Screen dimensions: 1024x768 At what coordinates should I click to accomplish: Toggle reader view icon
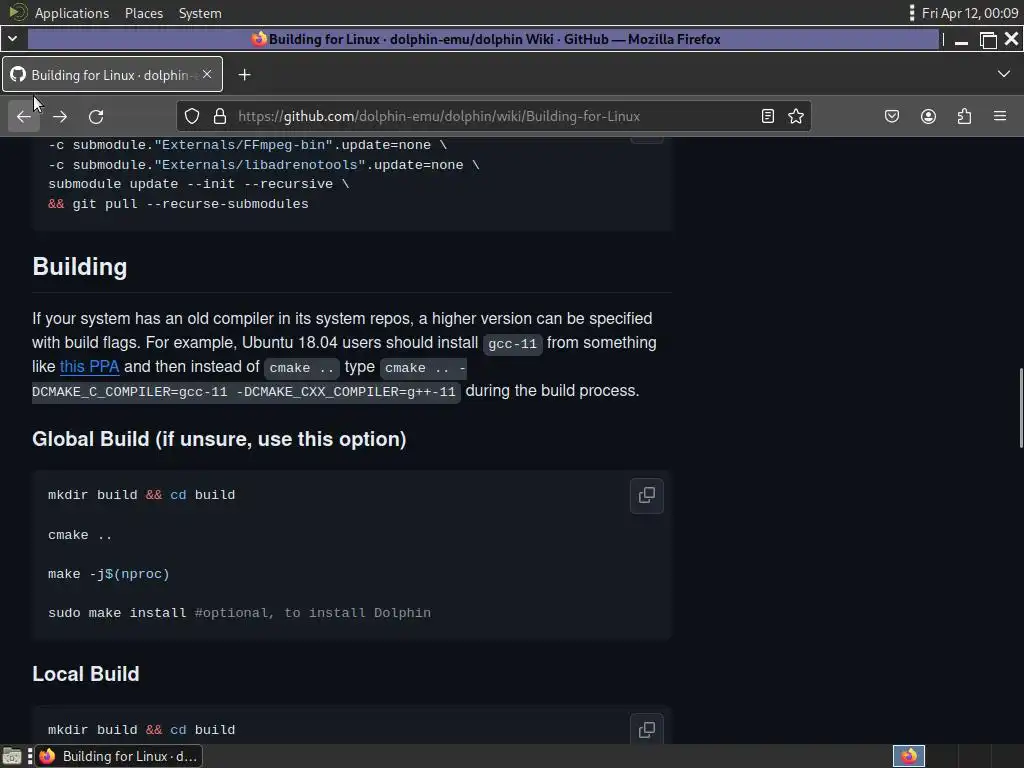(x=768, y=116)
